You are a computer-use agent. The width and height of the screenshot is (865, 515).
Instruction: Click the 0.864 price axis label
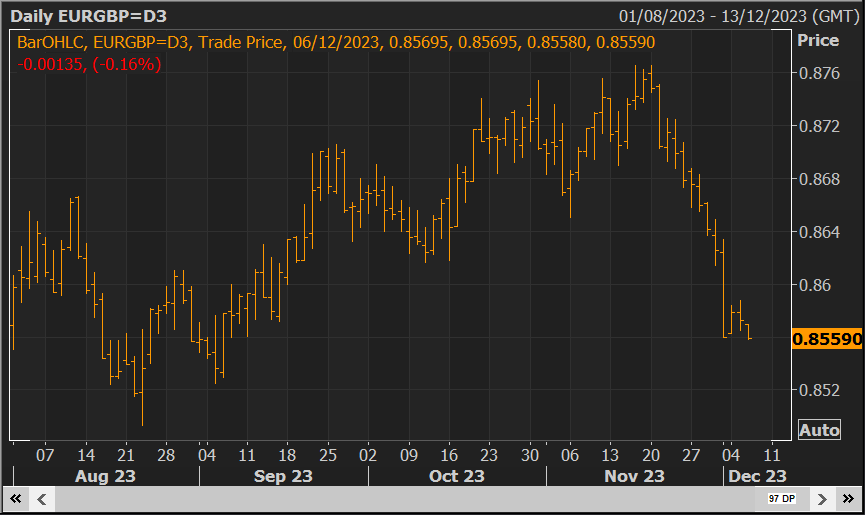pos(819,232)
